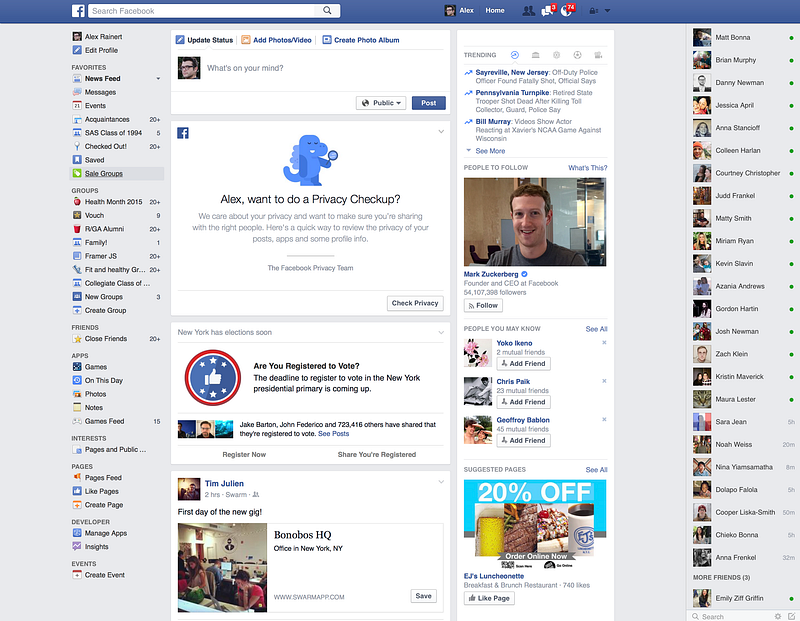This screenshot has width=800, height=621.
Task: Add Chris Paik as friend
Action: click(x=523, y=402)
